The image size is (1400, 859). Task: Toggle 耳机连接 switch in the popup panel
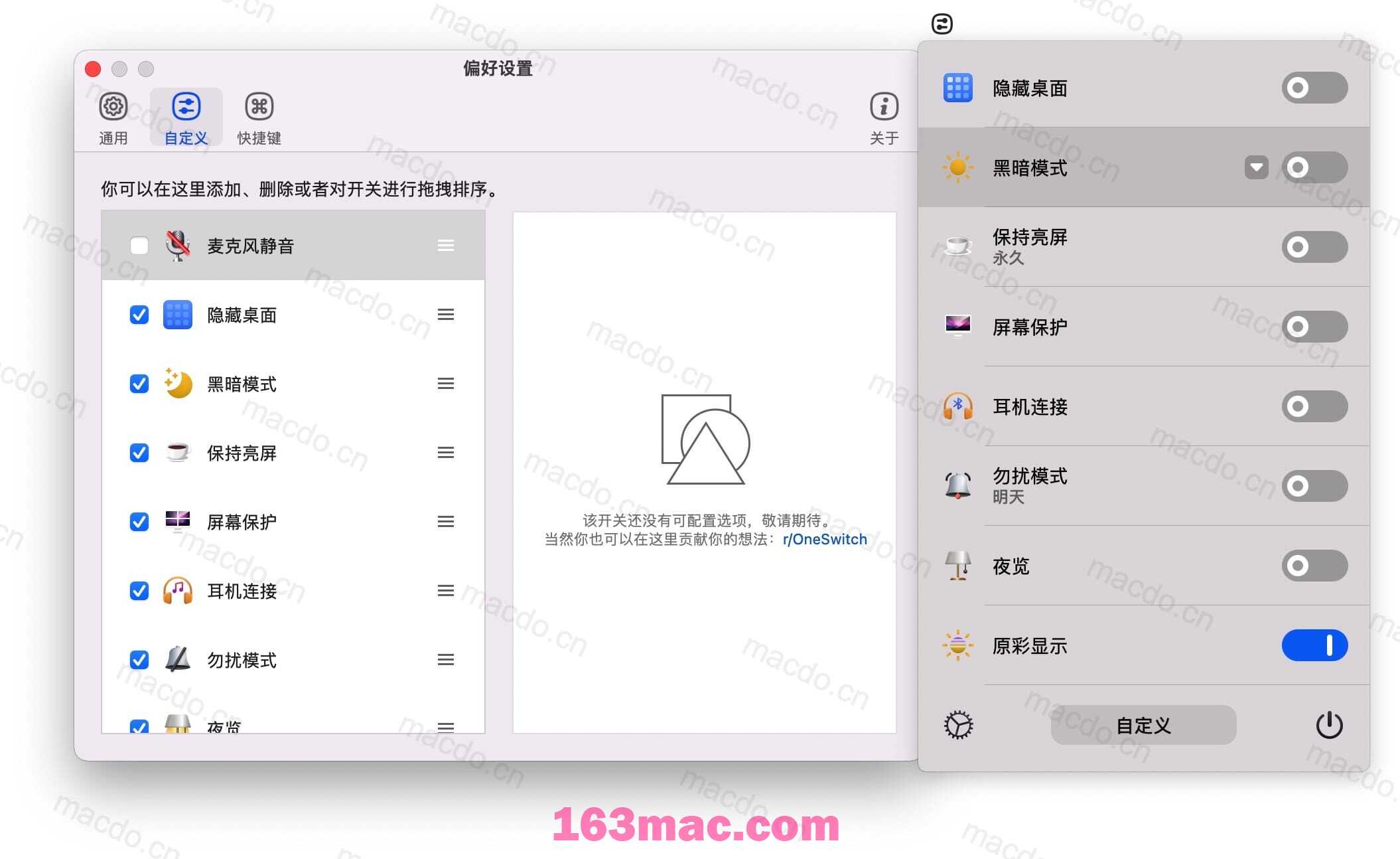click(x=1314, y=406)
